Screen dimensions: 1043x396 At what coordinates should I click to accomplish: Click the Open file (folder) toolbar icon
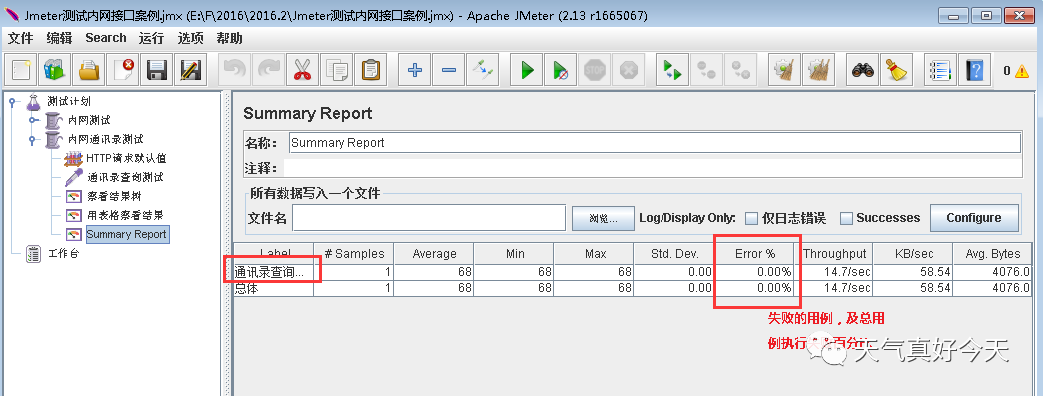click(88, 69)
